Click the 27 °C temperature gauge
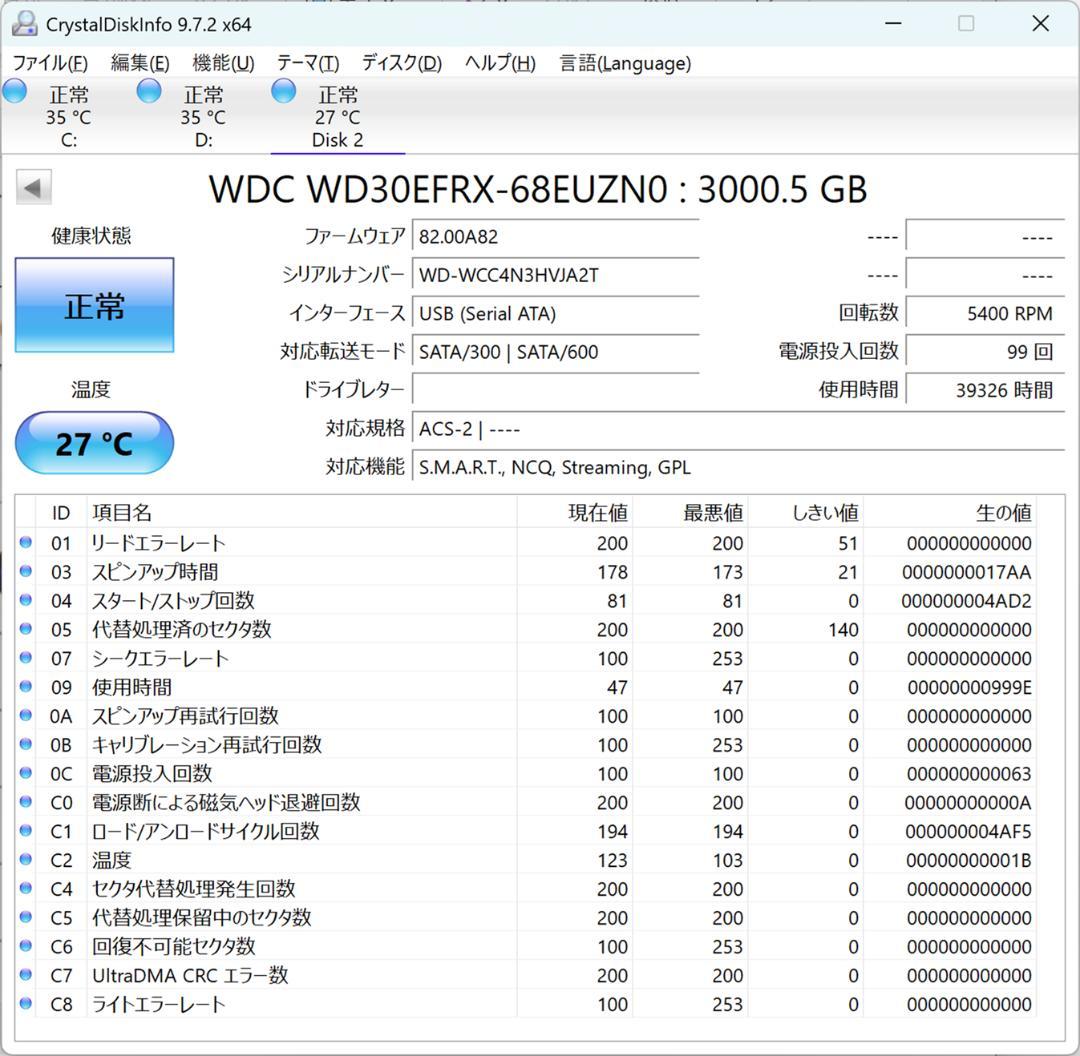 coord(94,442)
